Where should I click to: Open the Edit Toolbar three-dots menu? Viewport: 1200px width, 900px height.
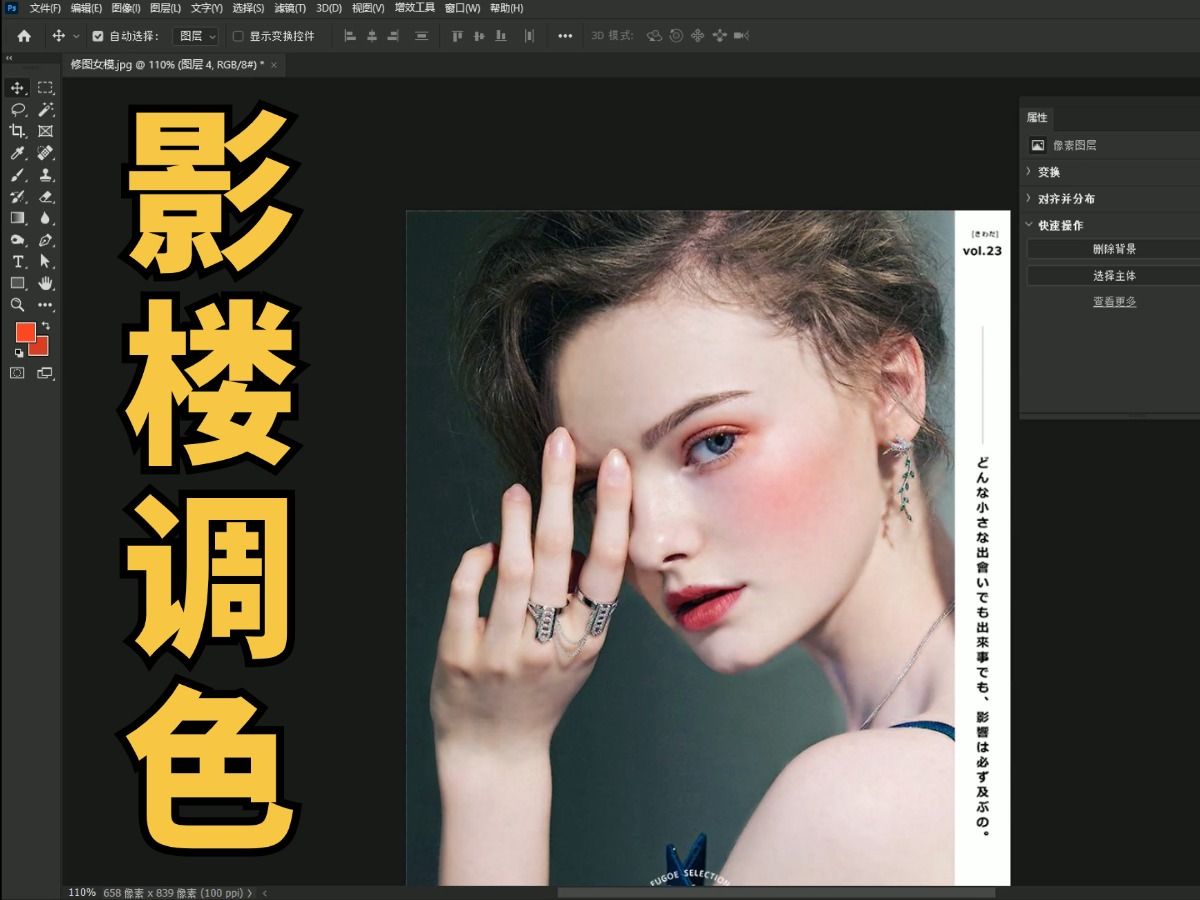pyautogui.click(x=45, y=305)
